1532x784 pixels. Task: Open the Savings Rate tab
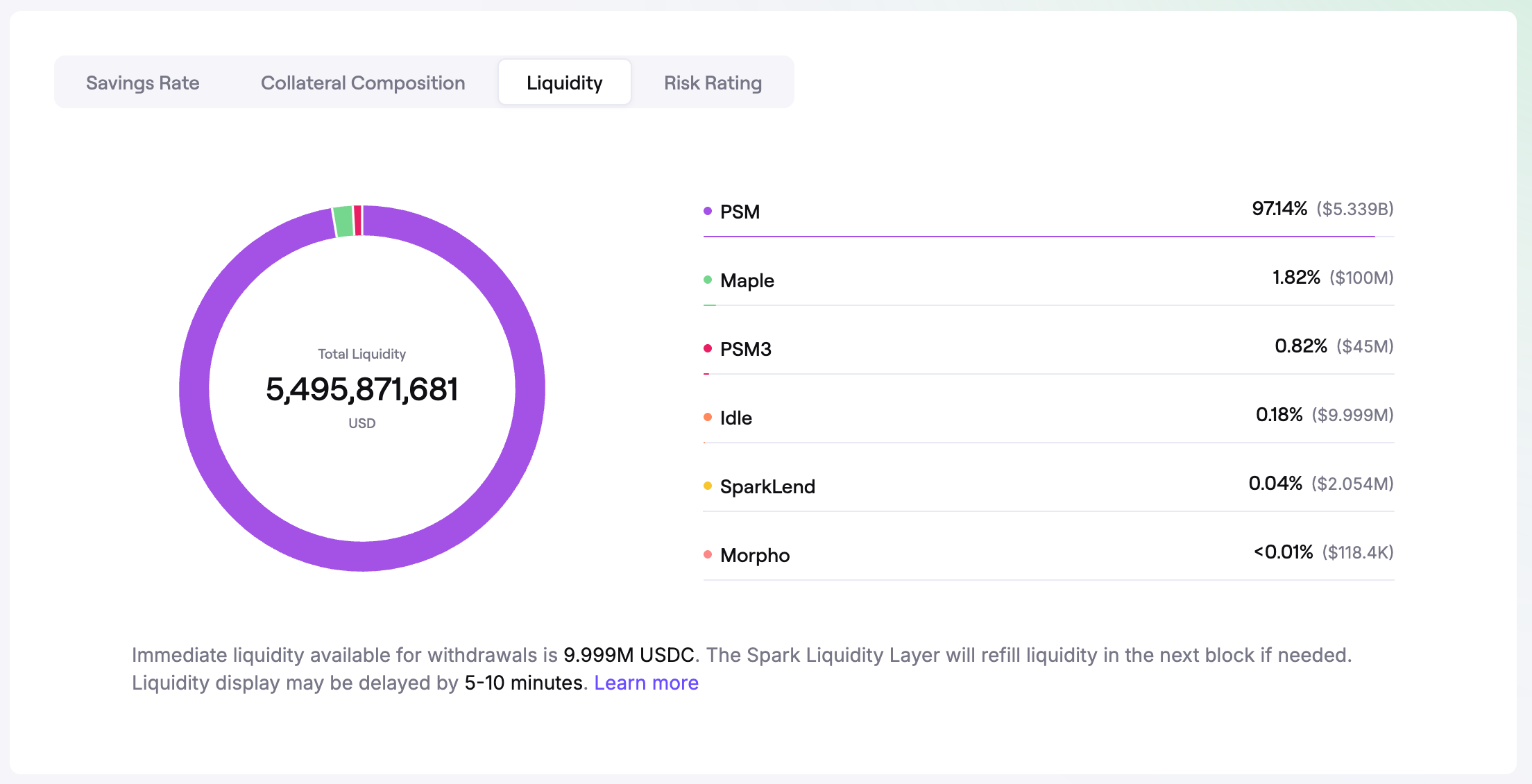[x=142, y=83]
